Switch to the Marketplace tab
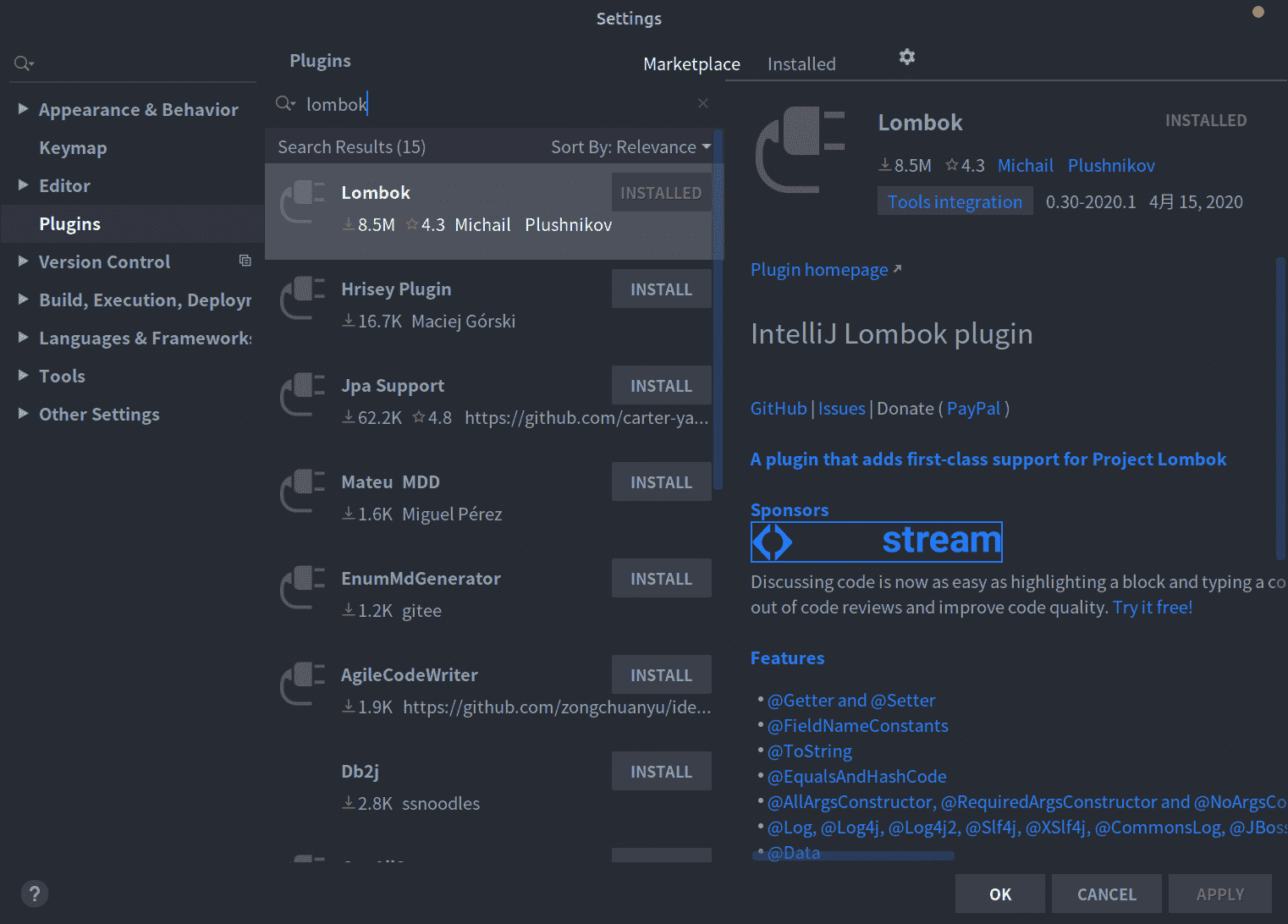 [691, 64]
